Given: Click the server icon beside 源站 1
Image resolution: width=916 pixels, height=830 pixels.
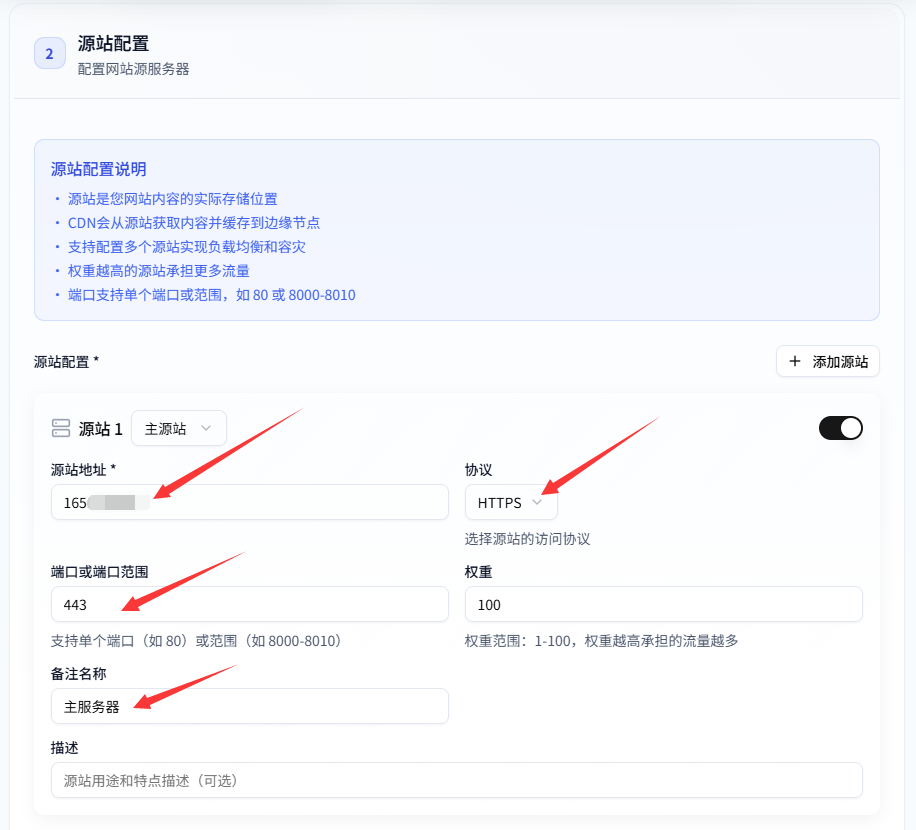Looking at the screenshot, I should point(61,429).
